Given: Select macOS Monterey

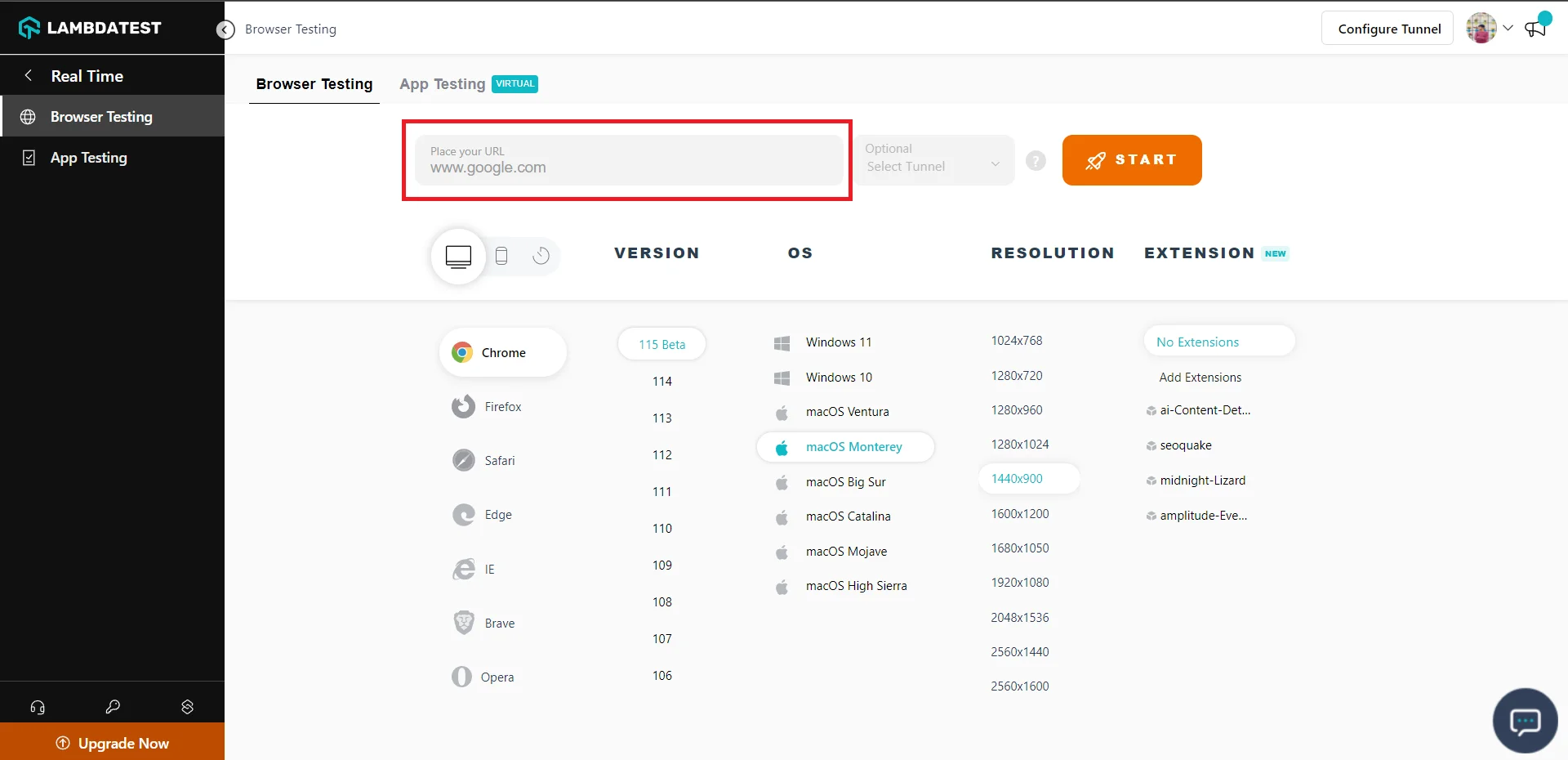Looking at the screenshot, I should pyautogui.click(x=845, y=447).
